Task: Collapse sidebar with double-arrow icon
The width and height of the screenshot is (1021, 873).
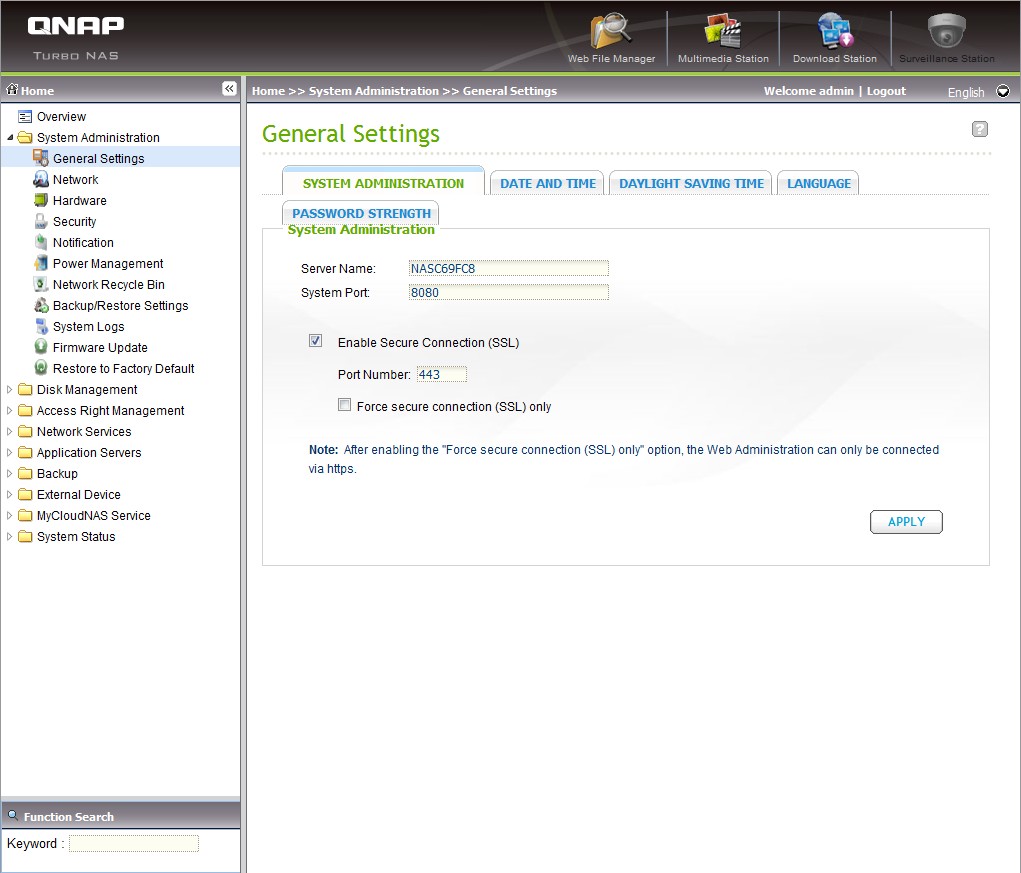Action: pos(229,89)
